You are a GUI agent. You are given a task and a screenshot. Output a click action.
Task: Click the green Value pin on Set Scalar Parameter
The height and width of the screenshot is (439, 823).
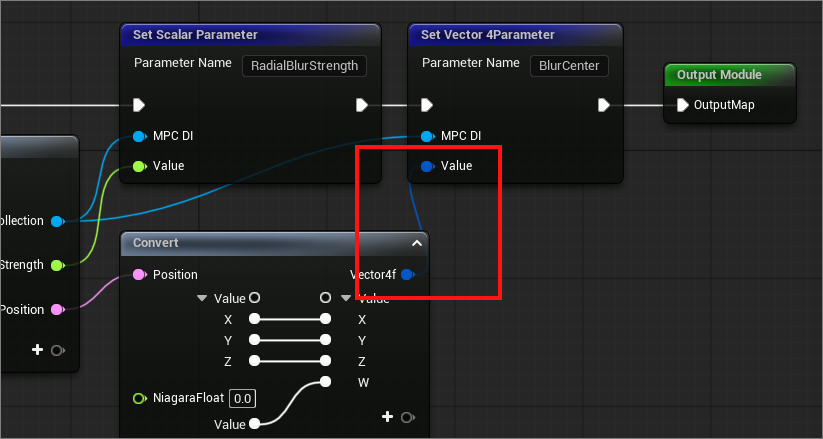point(139,165)
